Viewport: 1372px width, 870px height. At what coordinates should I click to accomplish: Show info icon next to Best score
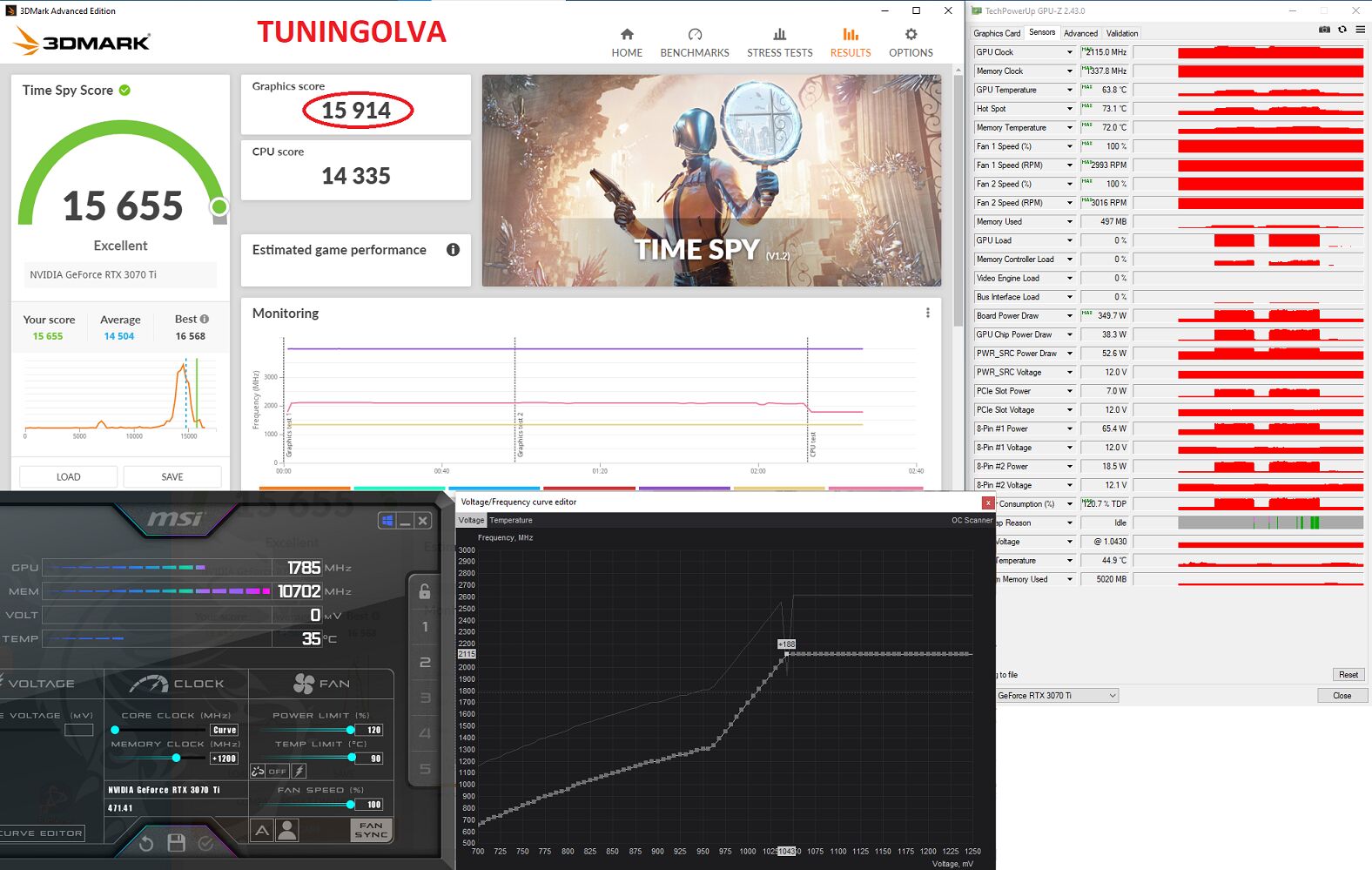coord(205,319)
